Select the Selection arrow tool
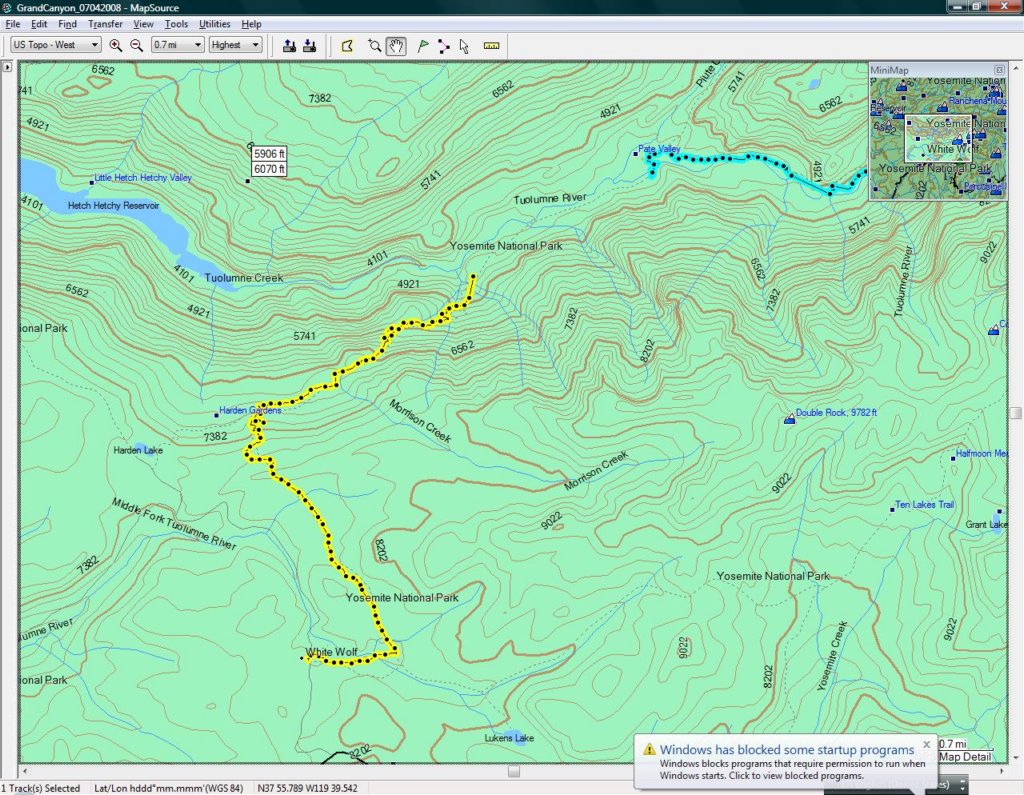The image size is (1024, 795). 464,45
